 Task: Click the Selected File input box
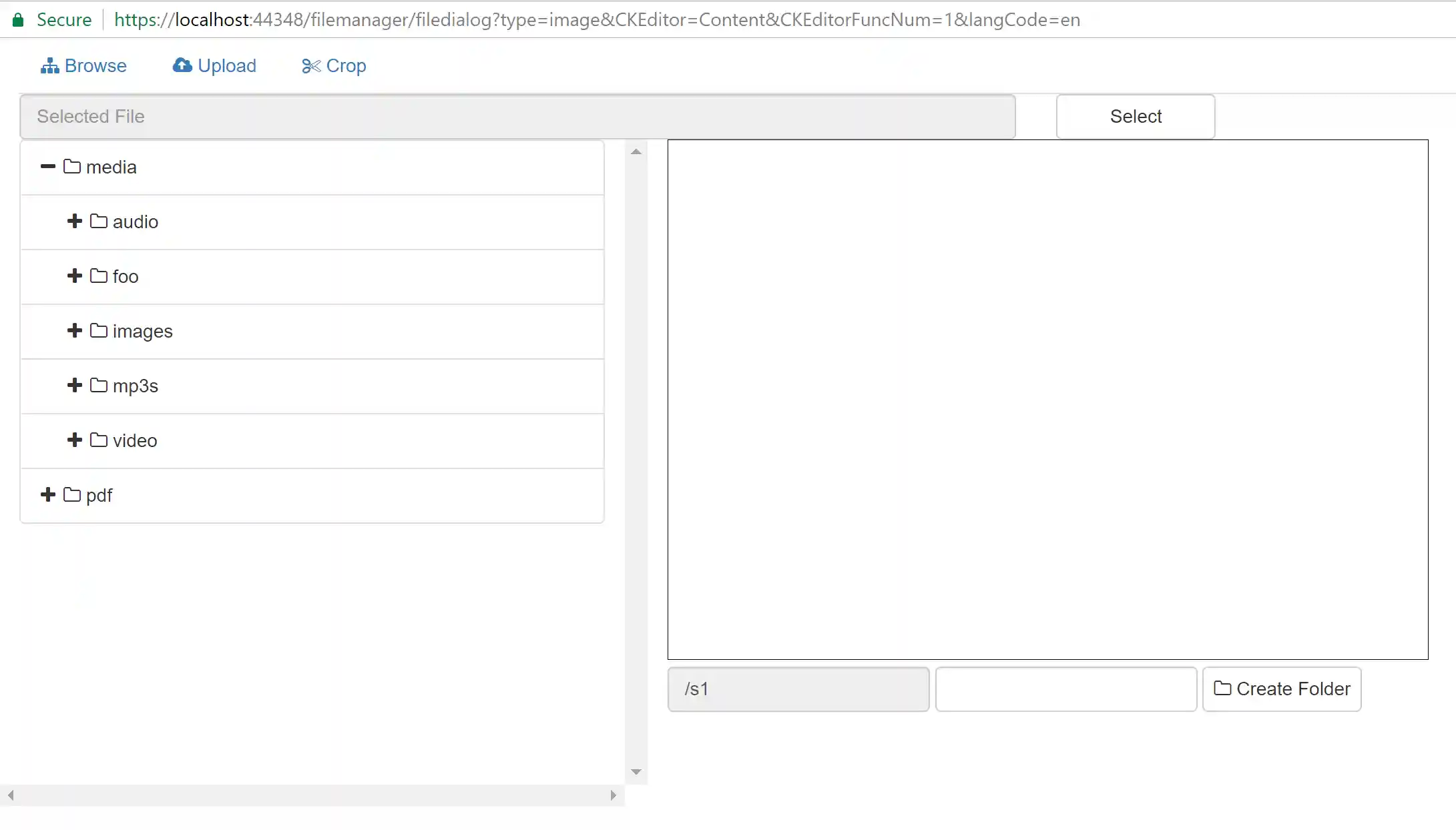[x=517, y=116]
